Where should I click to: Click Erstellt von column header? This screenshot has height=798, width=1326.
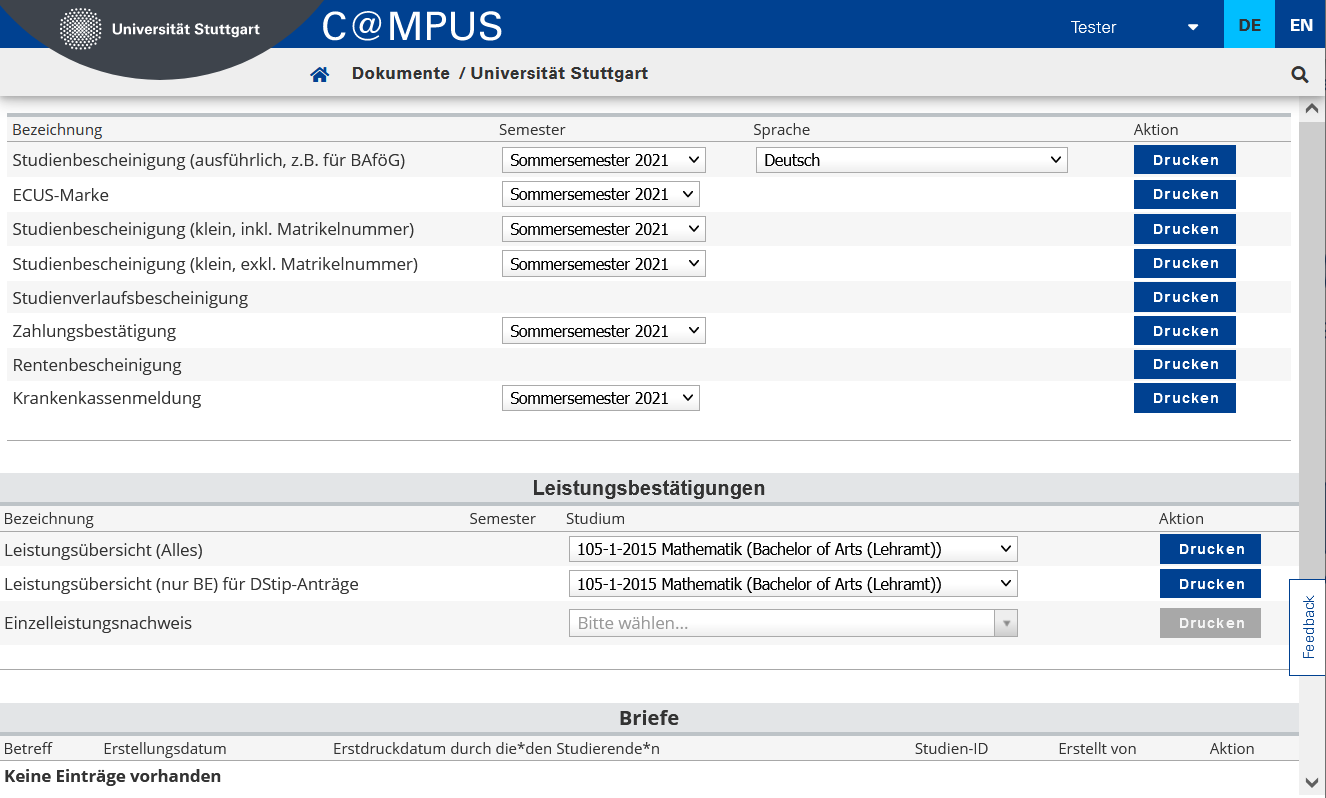[1097, 748]
